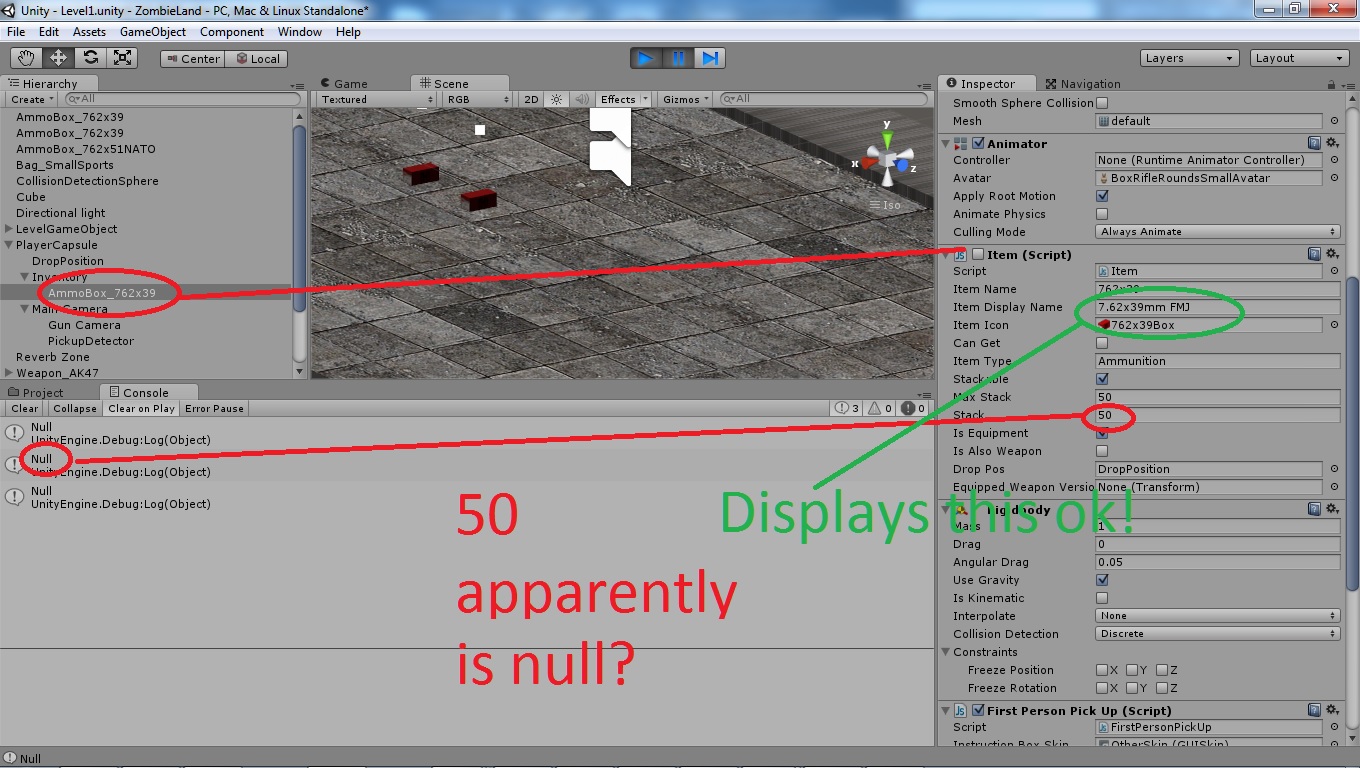Screen dimensions: 1360x768
Task: Open the Culling Mode dropdown
Action: (1217, 232)
